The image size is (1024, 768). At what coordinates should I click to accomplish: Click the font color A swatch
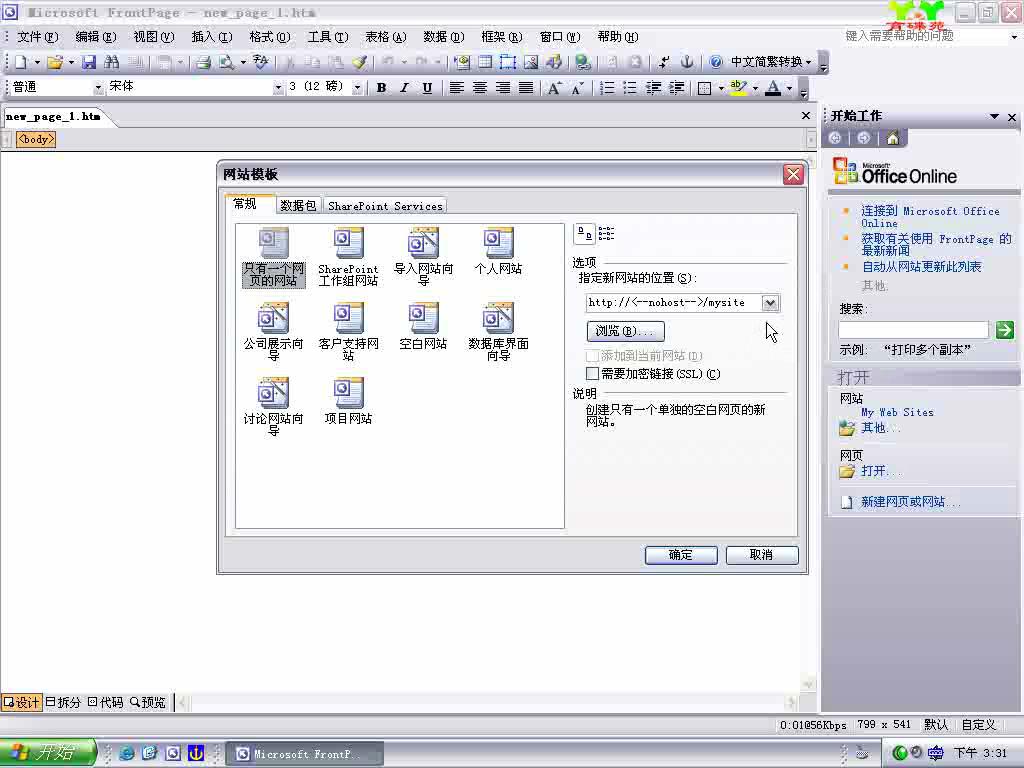click(x=773, y=88)
